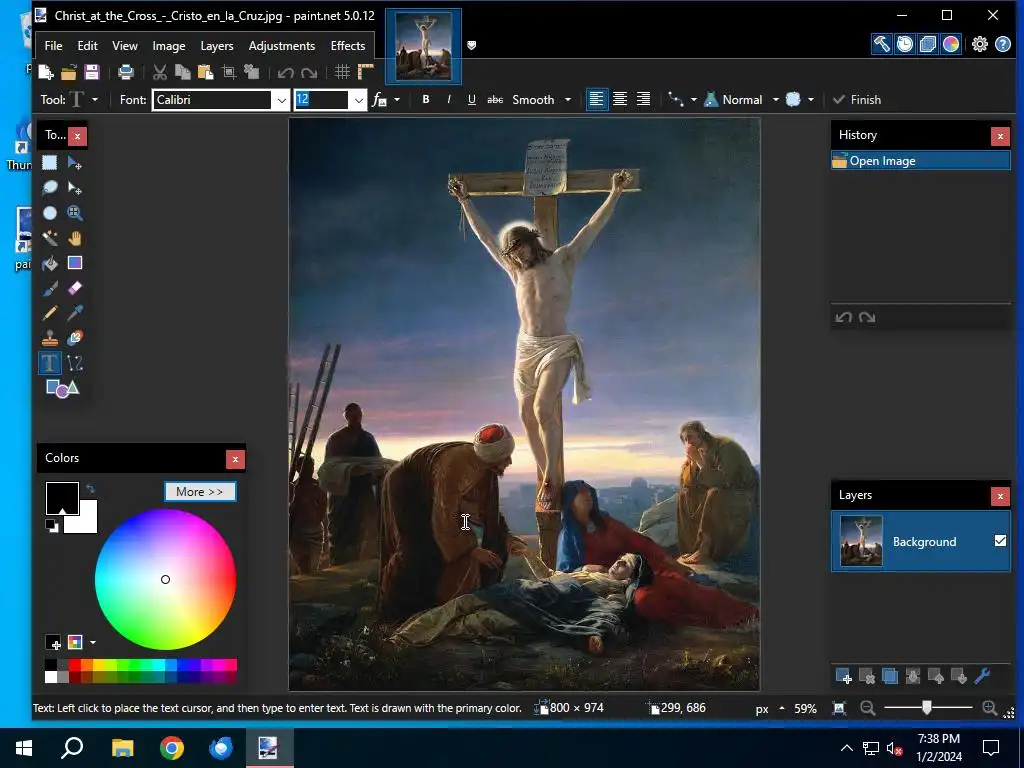
Task: Open the Effects menu
Action: [x=347, y=46]
